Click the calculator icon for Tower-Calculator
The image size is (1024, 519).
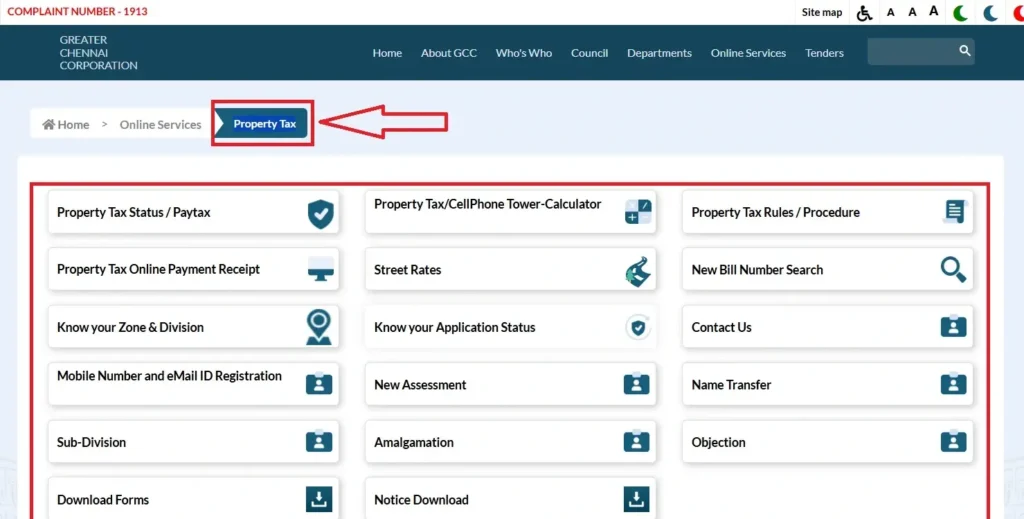637,212
